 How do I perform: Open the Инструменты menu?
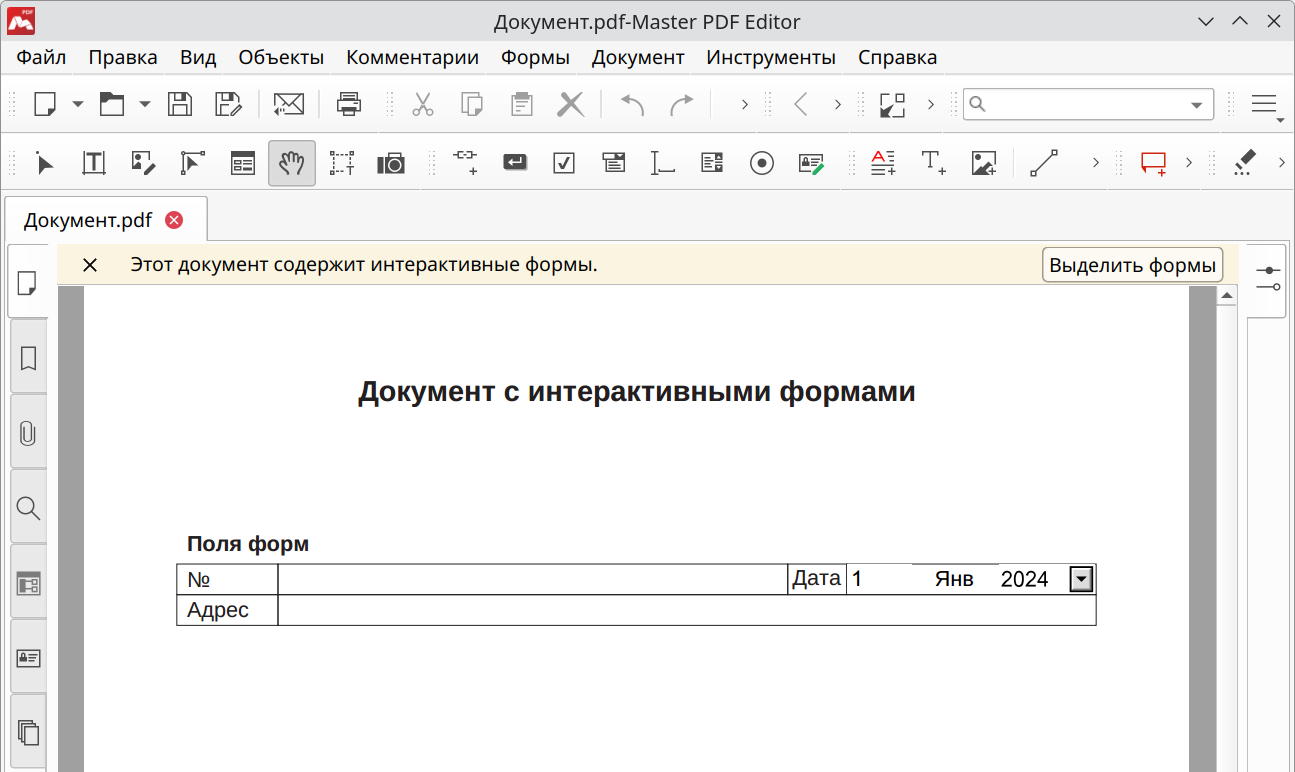(x=771, y=57)
